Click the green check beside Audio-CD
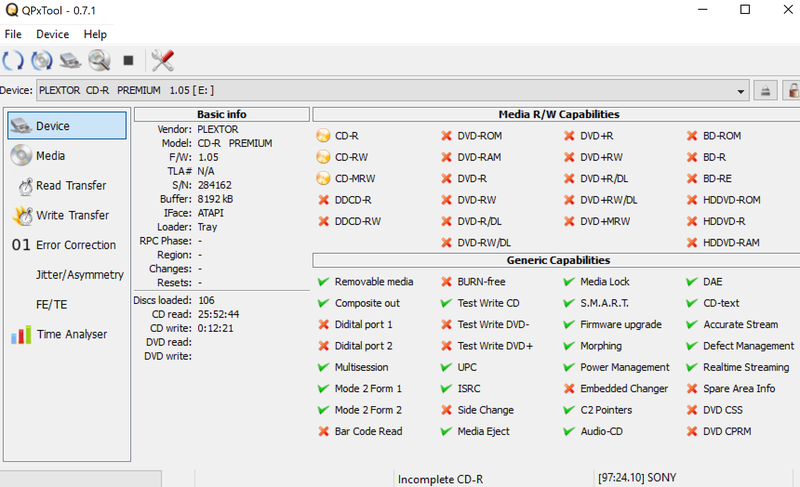Screen dimensions: 800x487 tap(569, 431)
